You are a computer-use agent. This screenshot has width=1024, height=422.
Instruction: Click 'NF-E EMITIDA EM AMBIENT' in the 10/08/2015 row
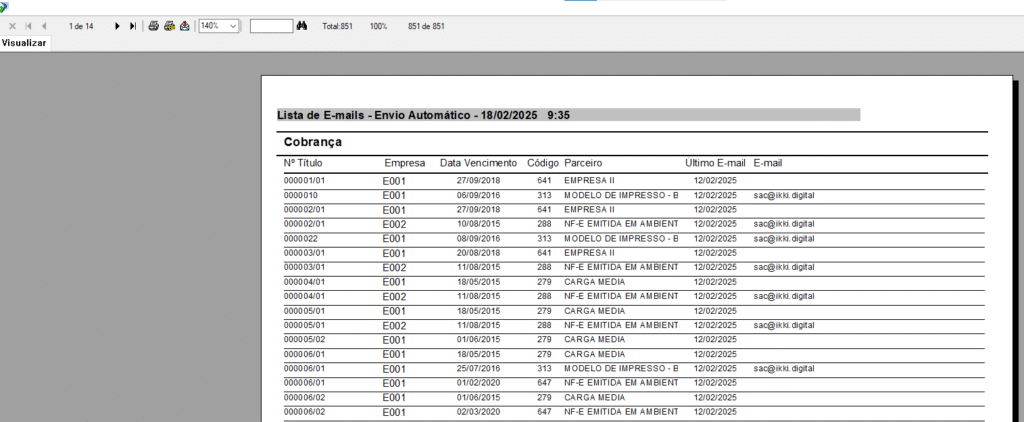coord(622,224)
